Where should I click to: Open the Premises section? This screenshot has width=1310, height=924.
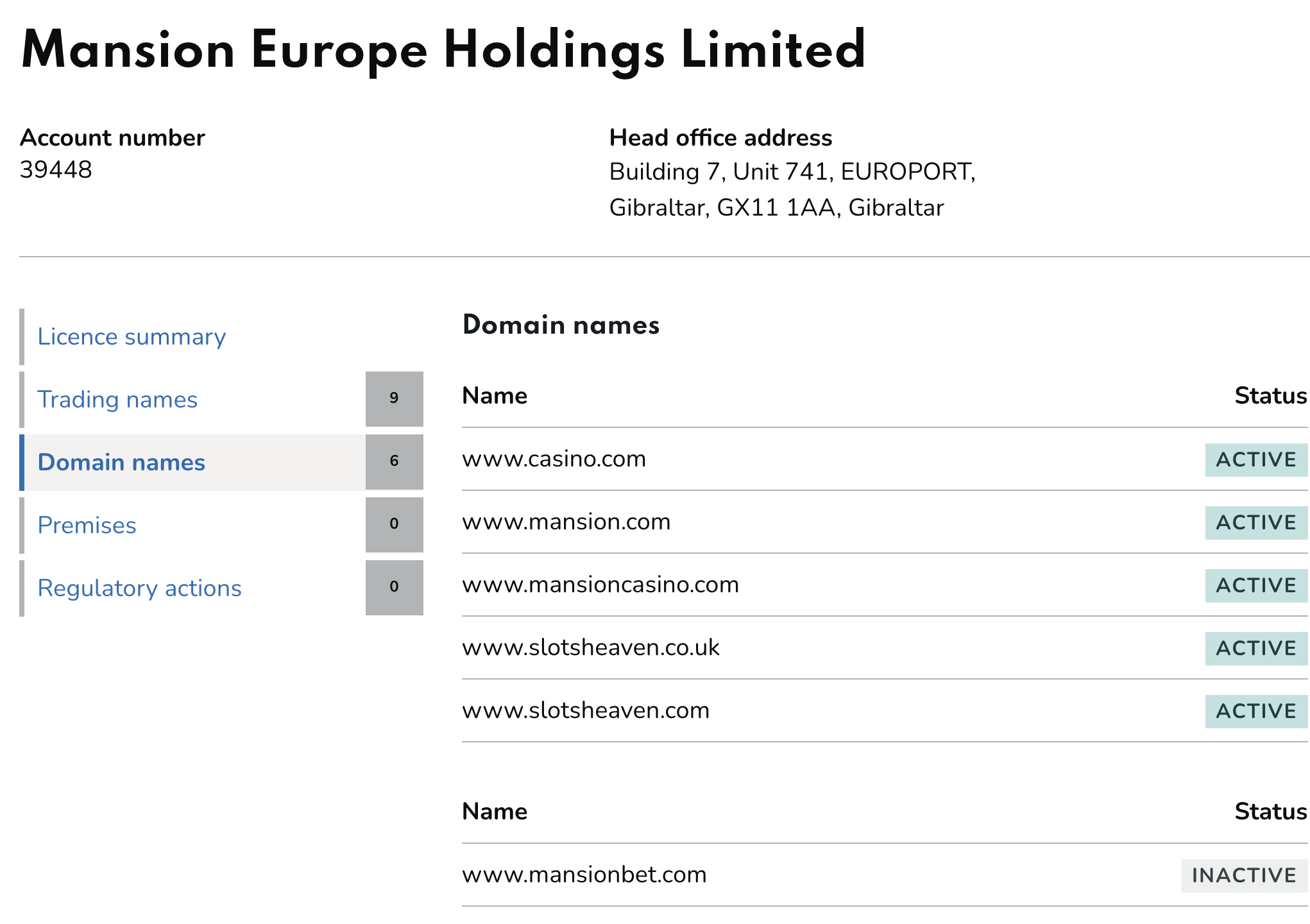pyautogui.click(x=87, y=526)
